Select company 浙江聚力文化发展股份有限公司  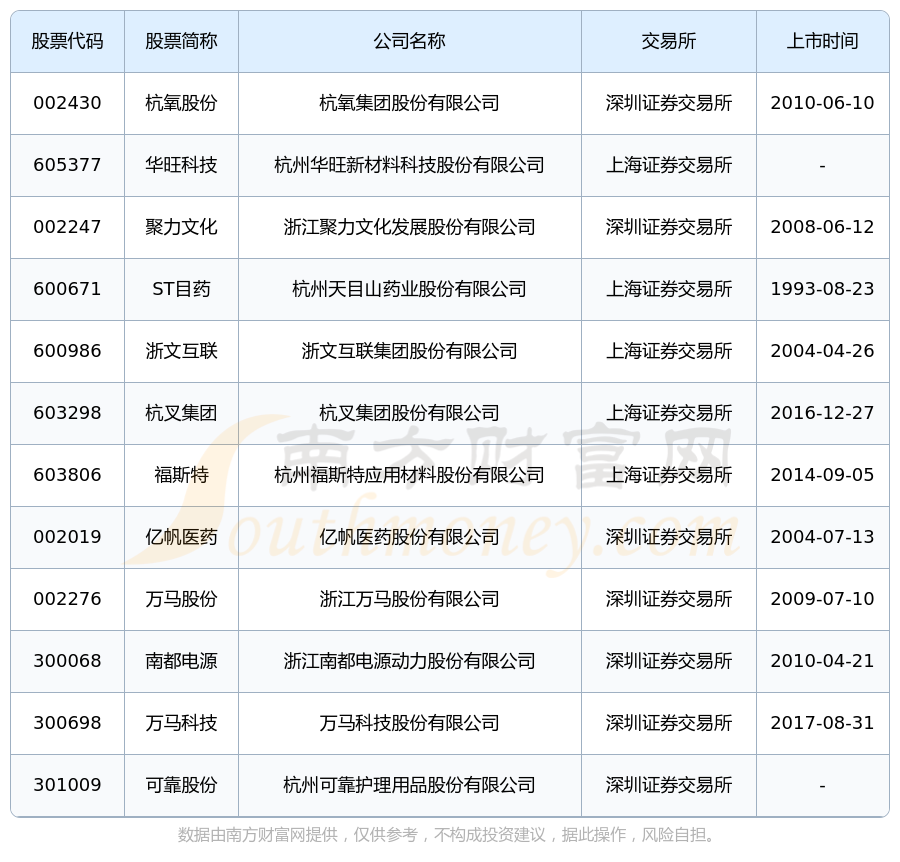tap(410, 227)
